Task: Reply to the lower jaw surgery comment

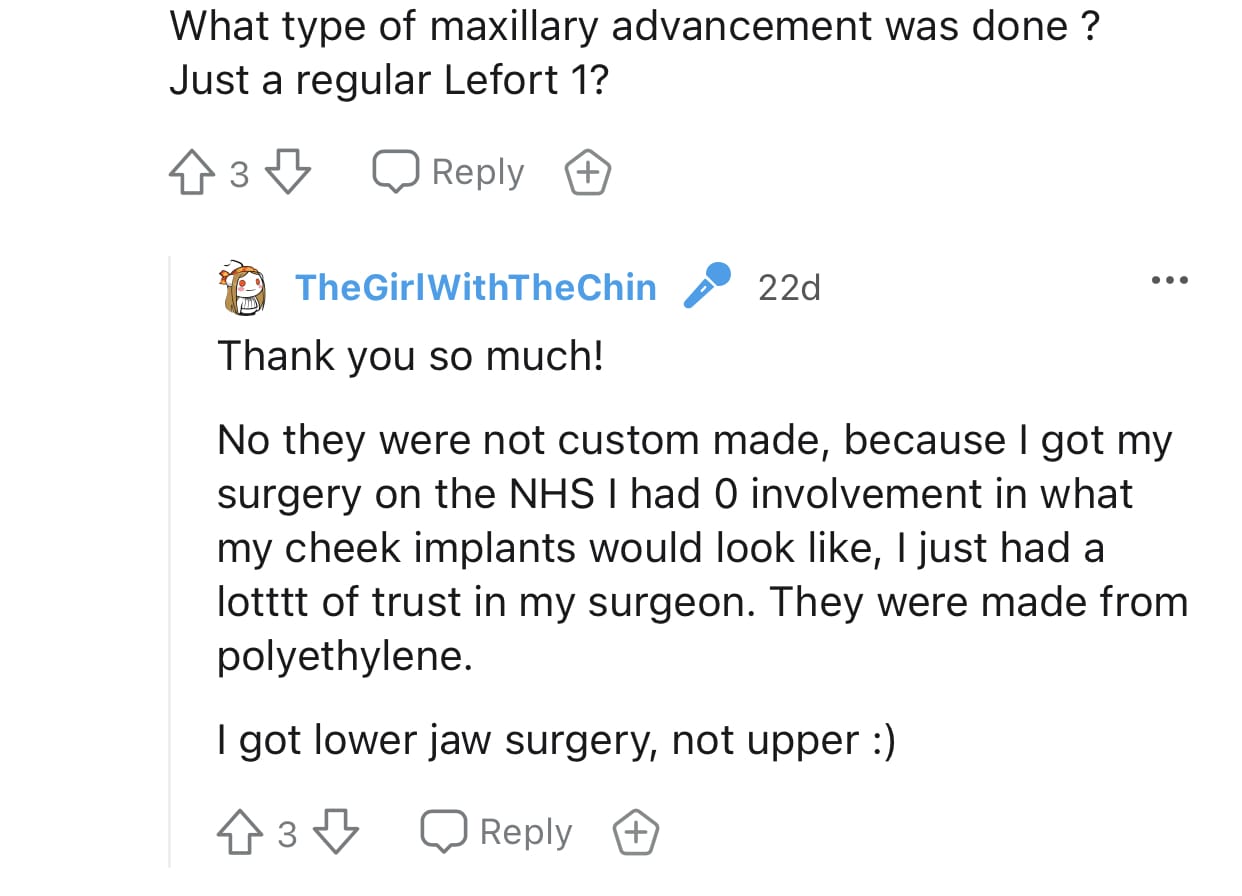Action: [497, 832]
